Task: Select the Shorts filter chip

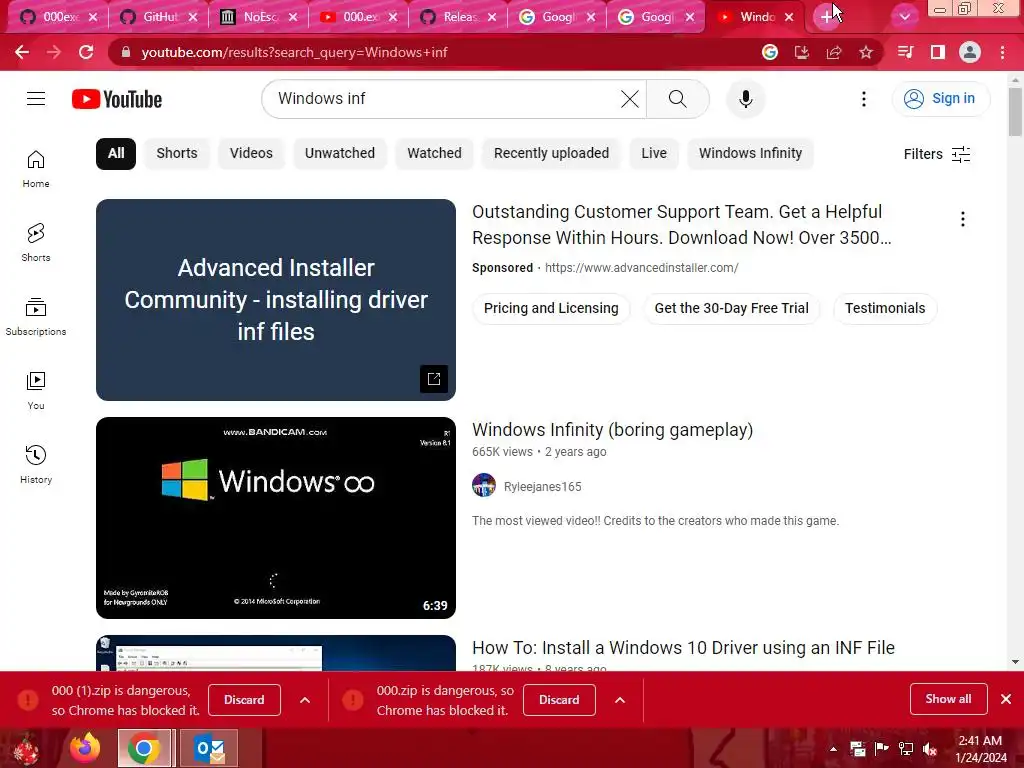Action: click(177, 153)
